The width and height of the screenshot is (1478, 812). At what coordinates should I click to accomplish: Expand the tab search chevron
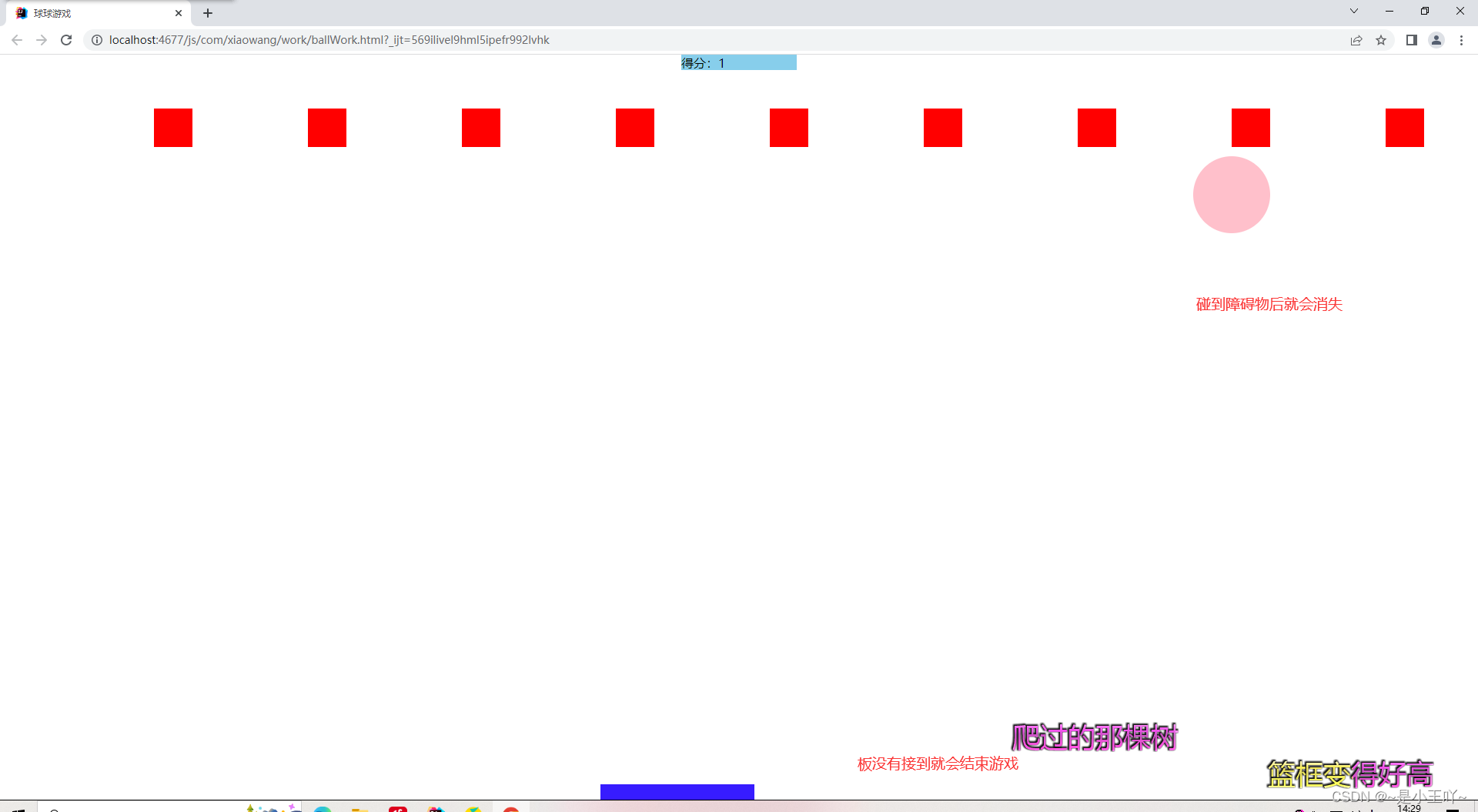point(1354,11)
